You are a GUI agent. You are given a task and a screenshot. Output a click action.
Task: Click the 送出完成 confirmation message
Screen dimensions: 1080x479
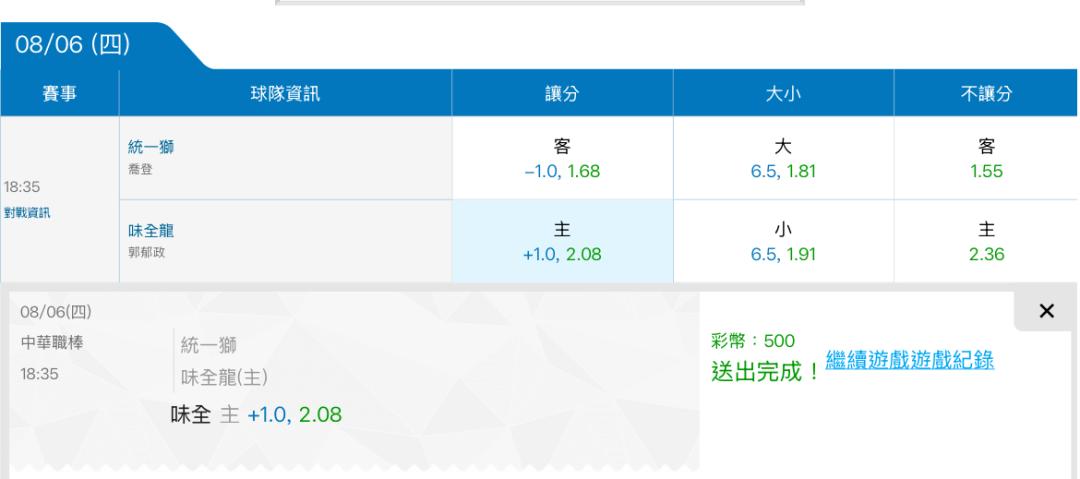(x=766, y=371)
